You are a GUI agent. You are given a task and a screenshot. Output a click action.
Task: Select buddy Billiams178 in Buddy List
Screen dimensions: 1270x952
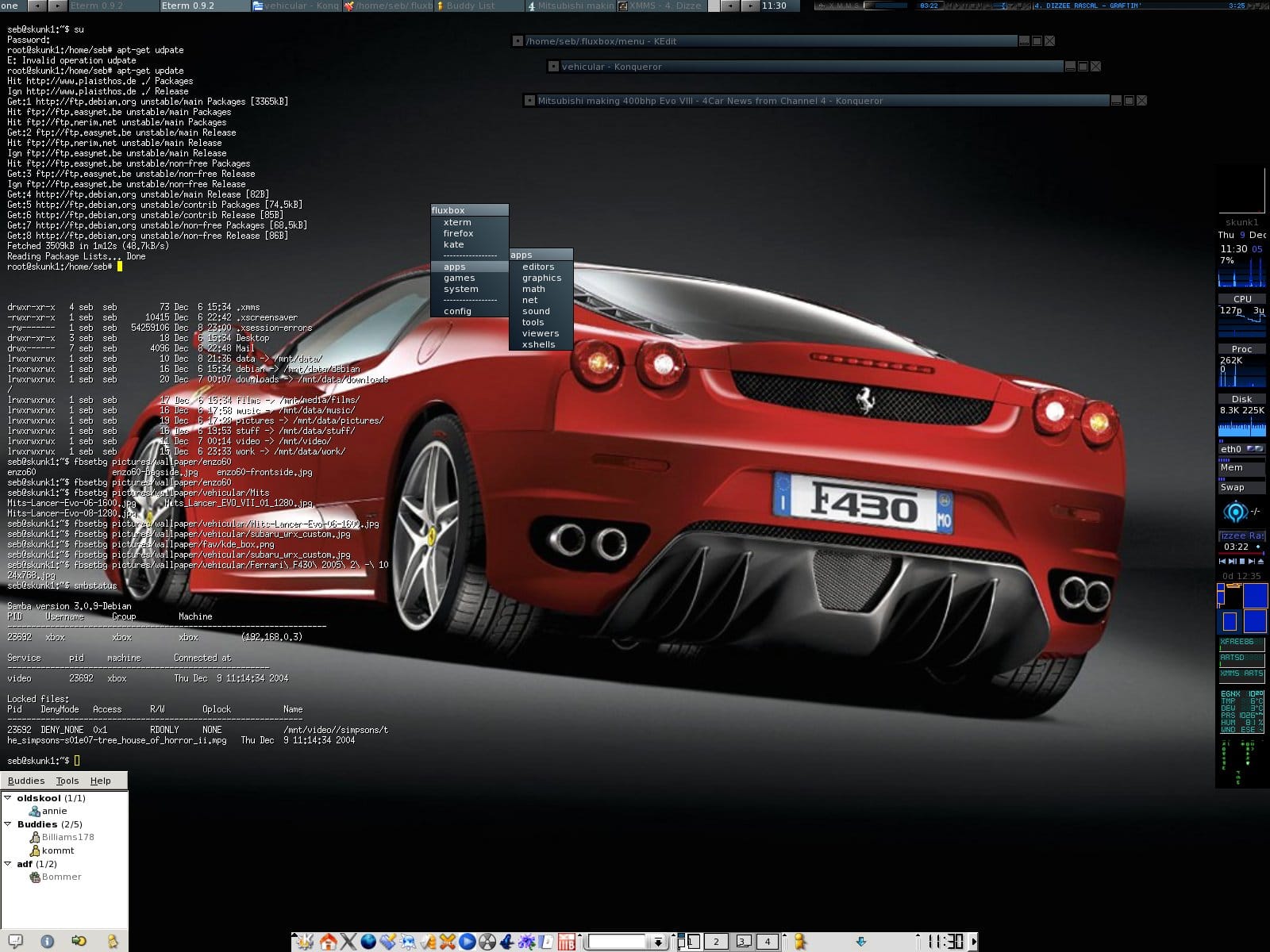[62, 837]
